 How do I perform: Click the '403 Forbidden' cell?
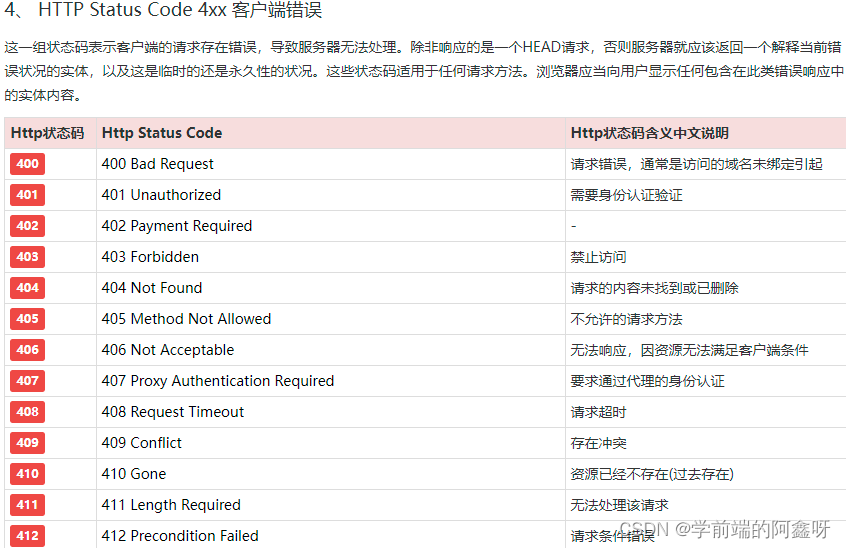[x=330, y=257]
